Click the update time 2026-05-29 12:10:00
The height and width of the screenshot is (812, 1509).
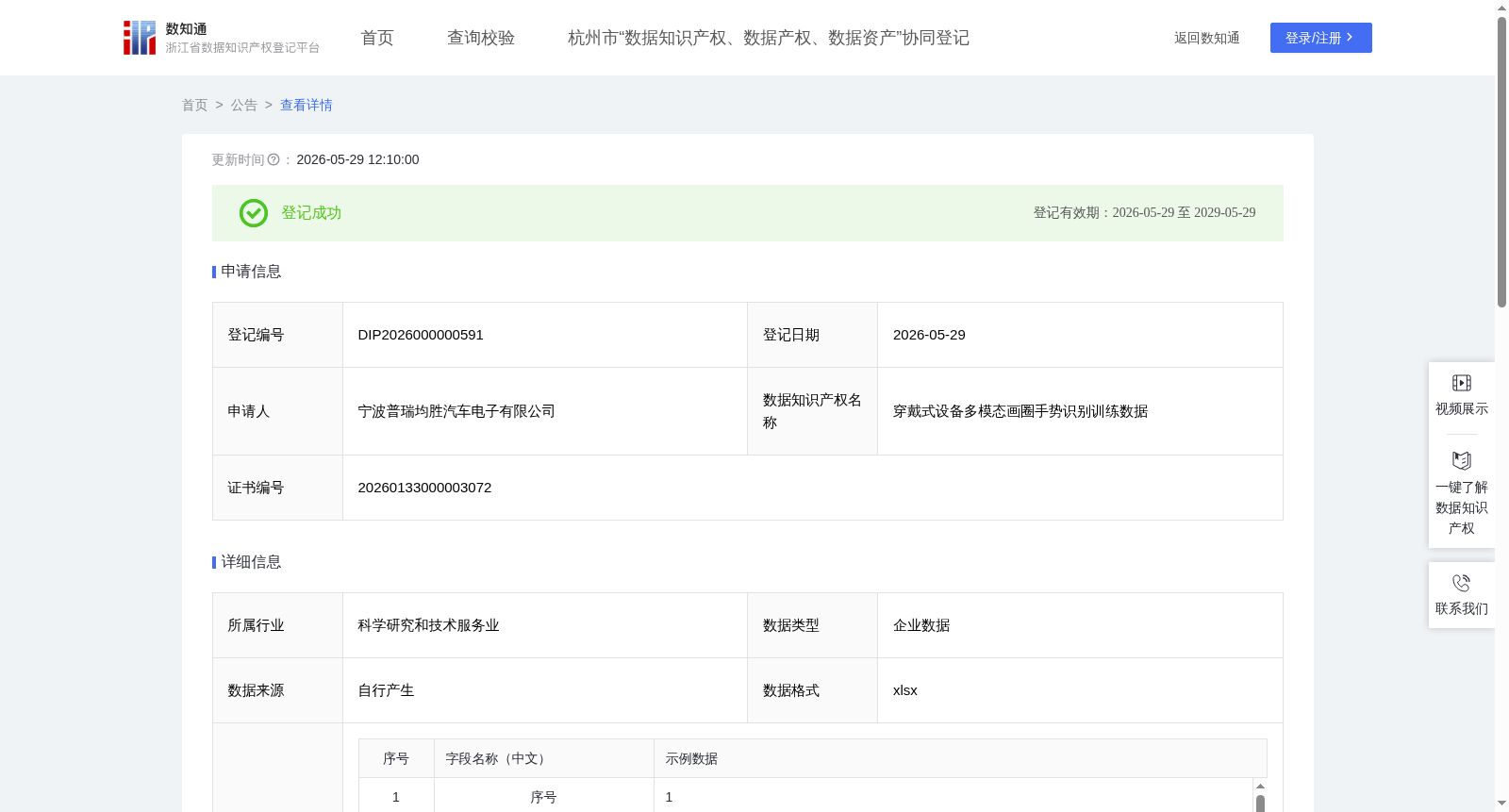point(357,159)
